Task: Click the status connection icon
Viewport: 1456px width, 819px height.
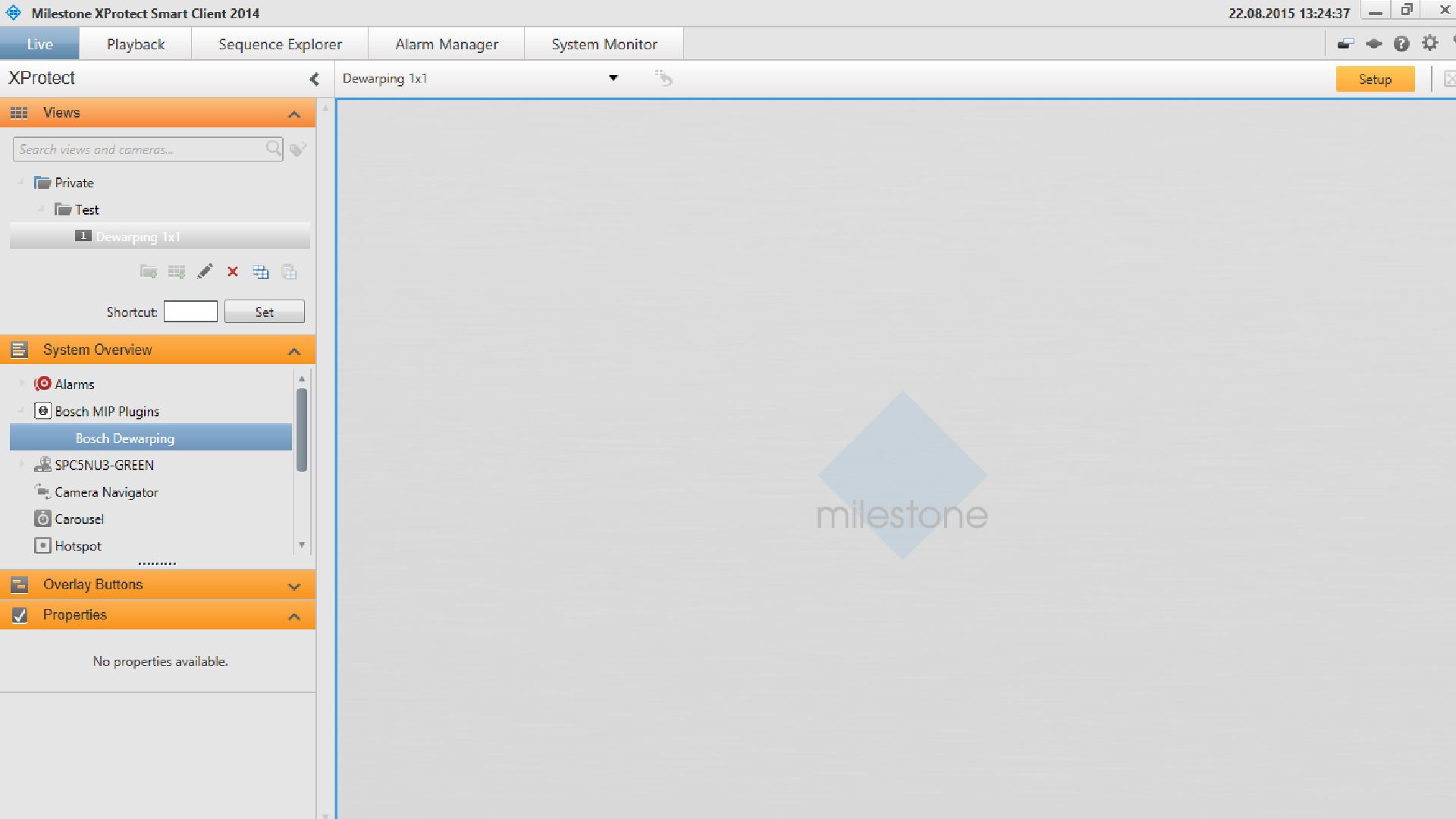Action: click(1373, 44)
